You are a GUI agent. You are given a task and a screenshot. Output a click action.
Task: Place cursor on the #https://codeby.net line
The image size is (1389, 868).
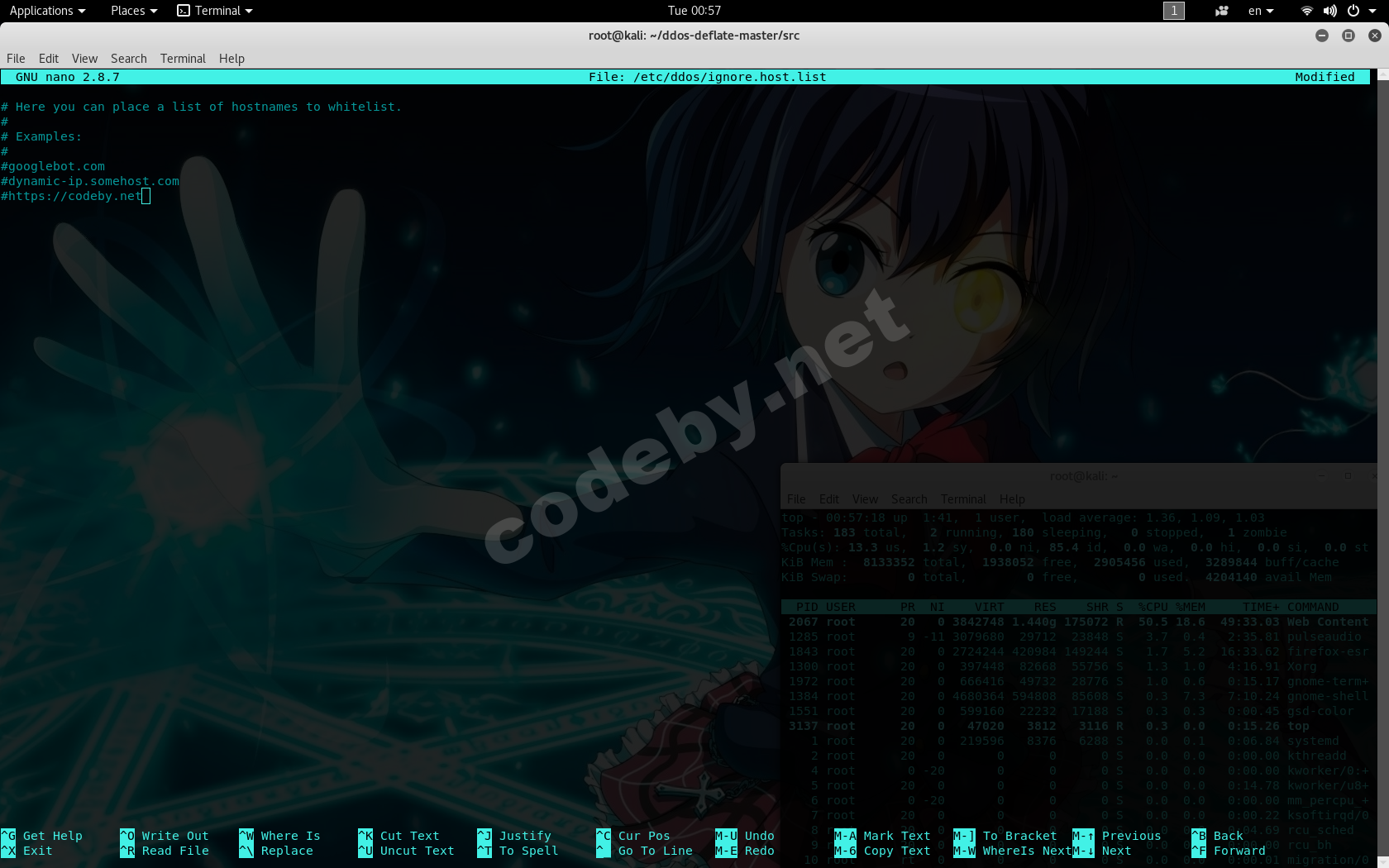click(71, 196)
